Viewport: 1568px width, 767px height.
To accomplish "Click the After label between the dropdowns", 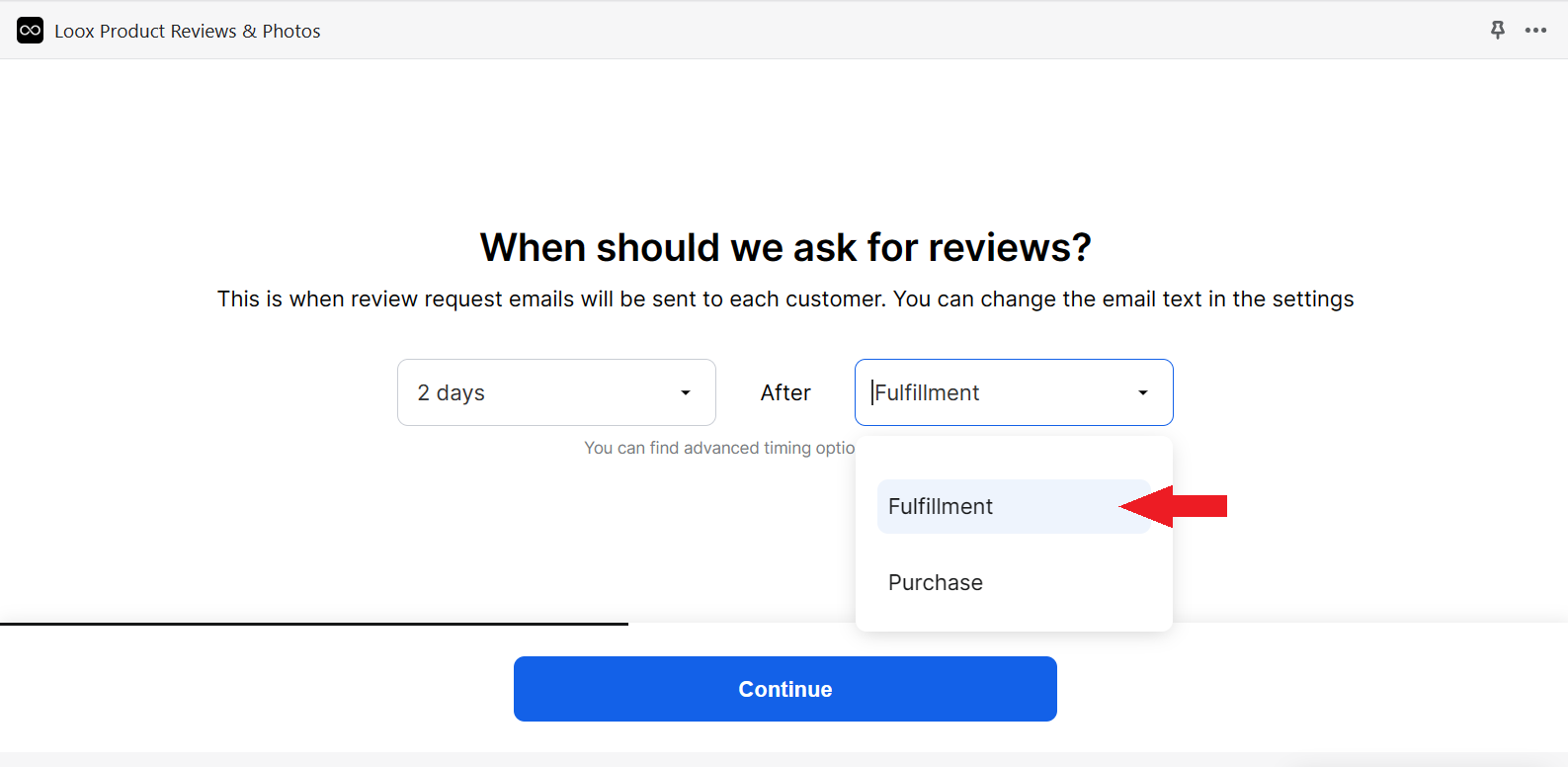I will (x=785, y=392).
